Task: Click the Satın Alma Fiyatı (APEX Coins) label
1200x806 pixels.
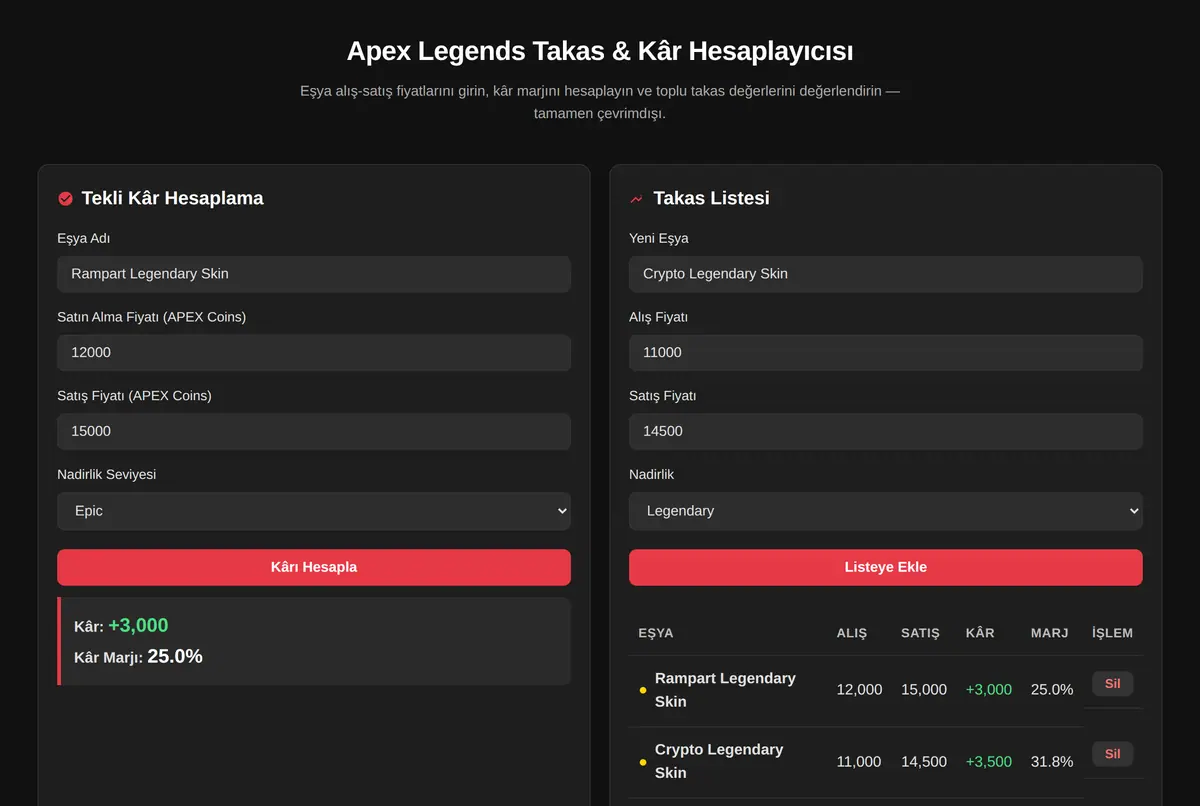Action: click(152, 317)
